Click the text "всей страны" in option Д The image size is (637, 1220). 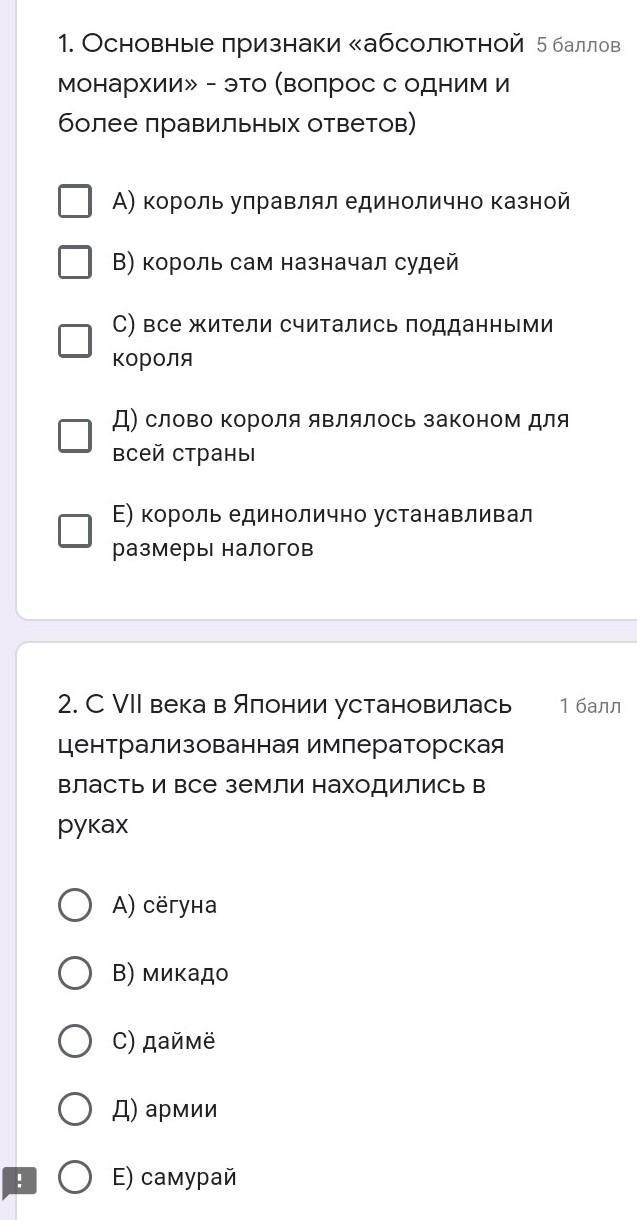point(184,453)
